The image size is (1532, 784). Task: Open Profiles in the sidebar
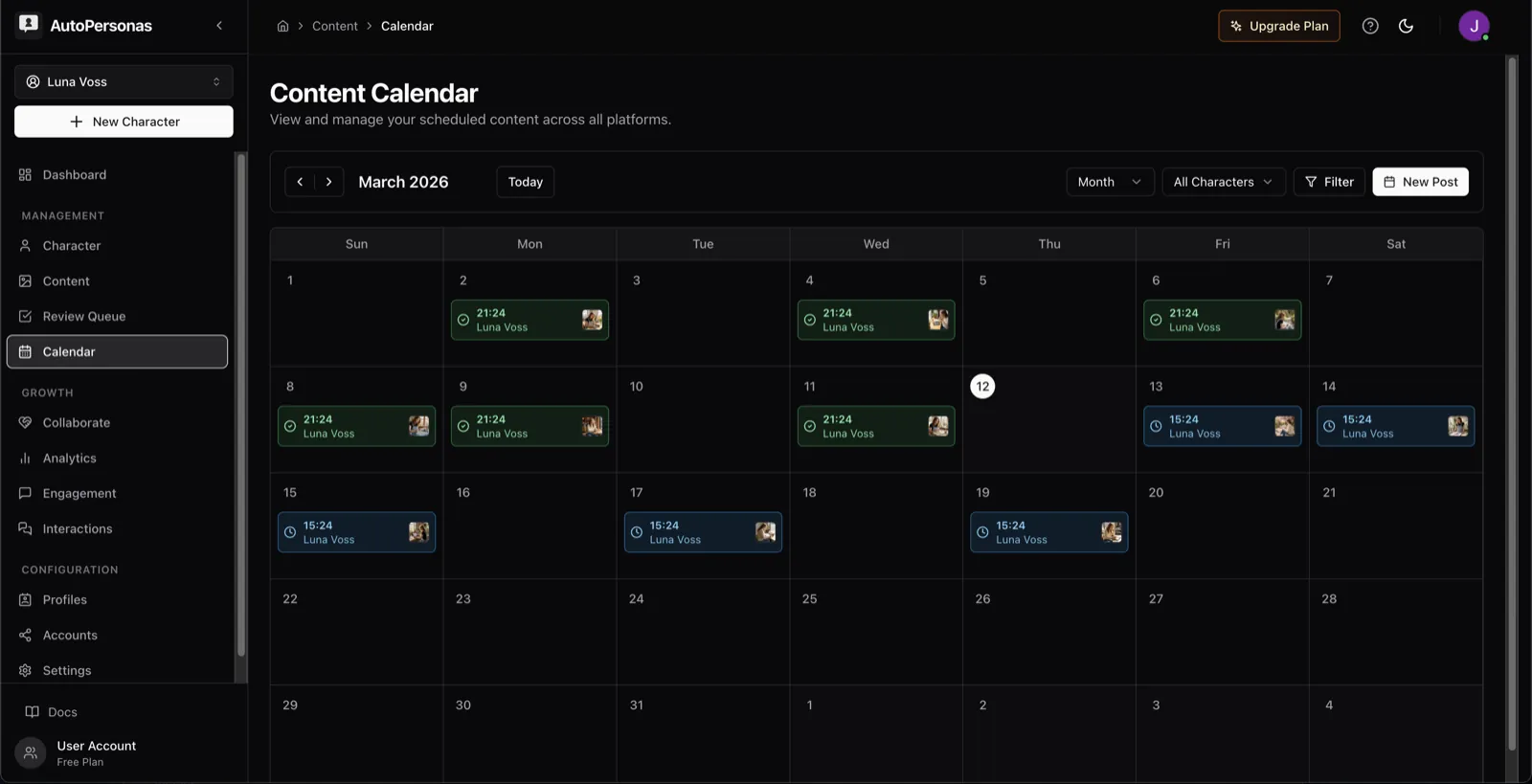coord(117,600)
